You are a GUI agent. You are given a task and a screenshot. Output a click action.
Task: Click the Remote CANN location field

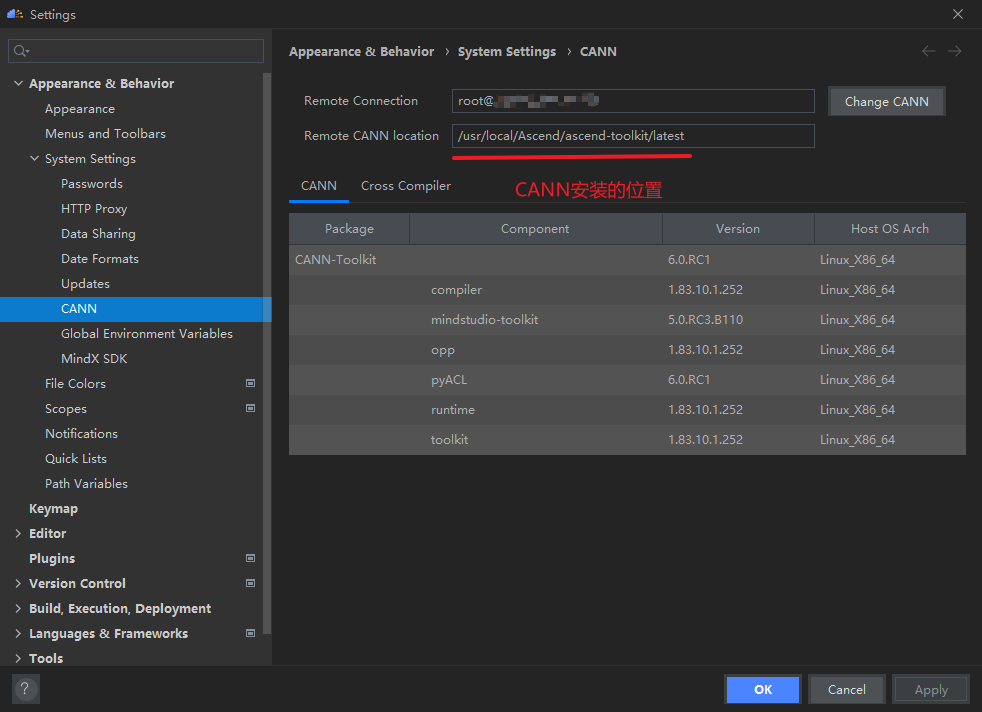[633, 136]
